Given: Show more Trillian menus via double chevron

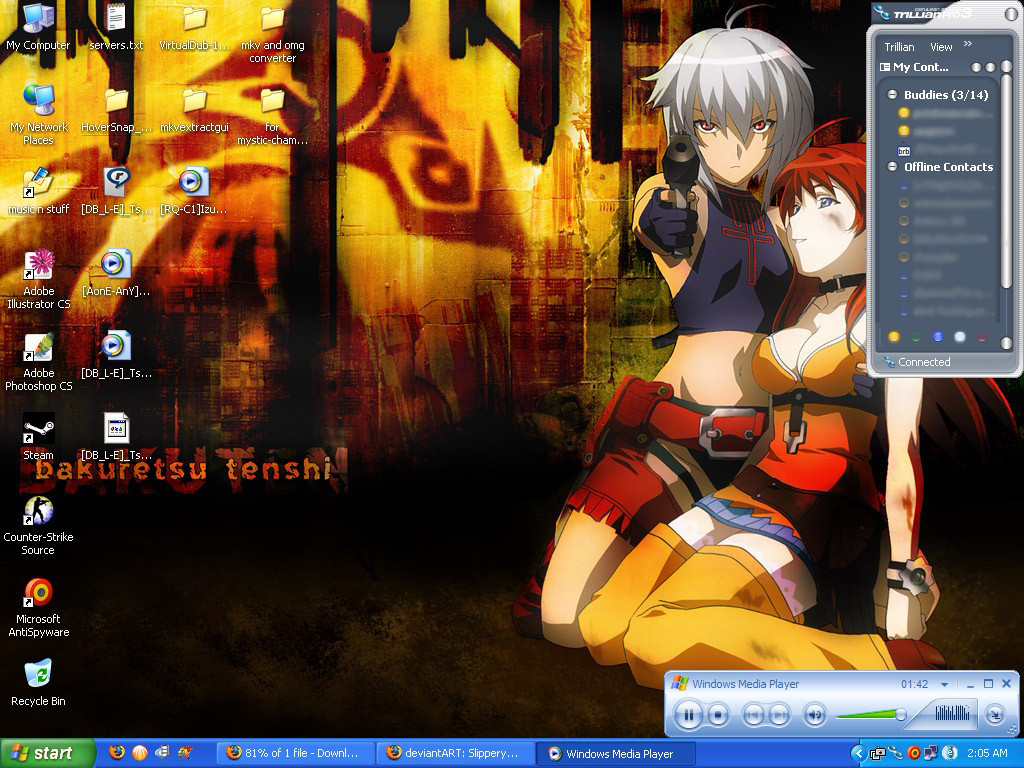Looking at the screenshot, I should coord(968,44).
